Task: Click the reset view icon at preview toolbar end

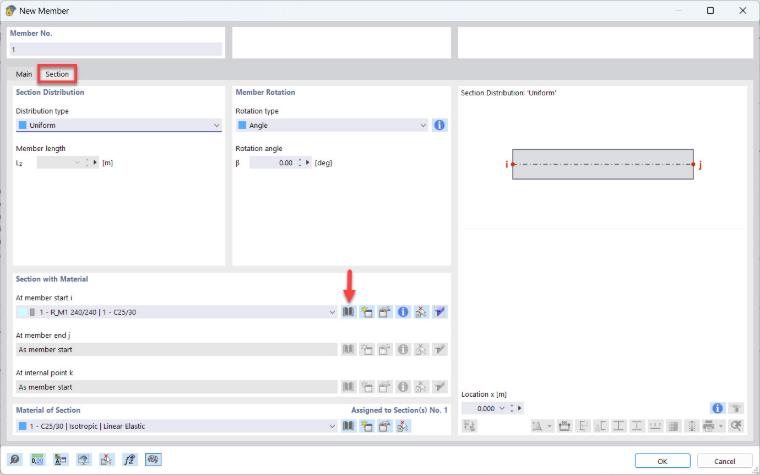Action: [736, 426]
